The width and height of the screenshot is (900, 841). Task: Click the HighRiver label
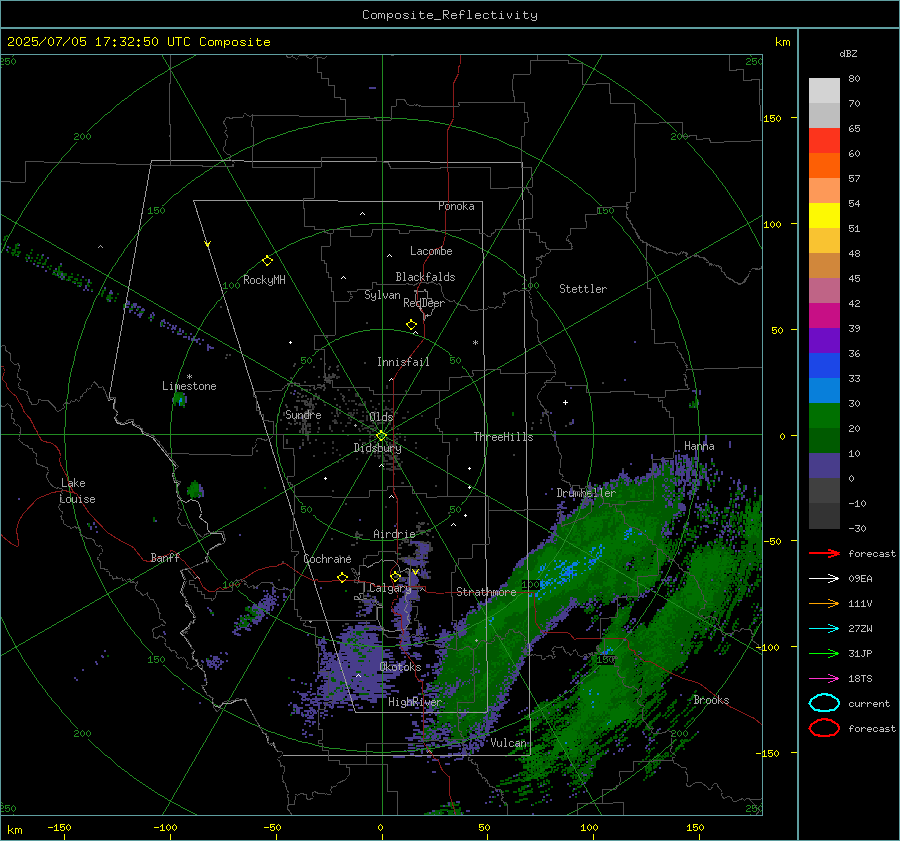point(414,702)
